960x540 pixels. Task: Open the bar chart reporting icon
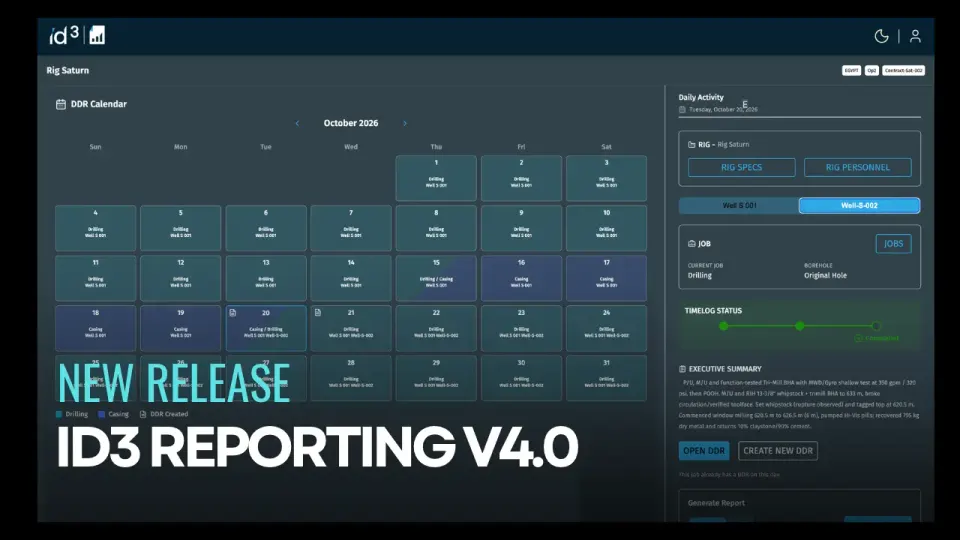click(x=97, y=35)
